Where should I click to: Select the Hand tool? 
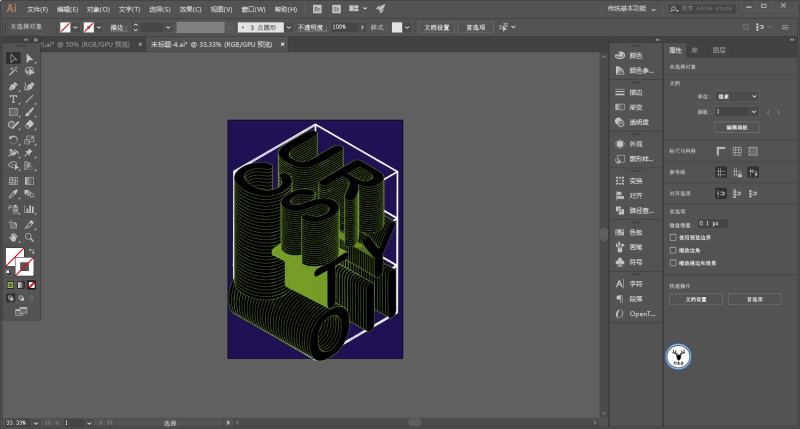pos(13,237)
